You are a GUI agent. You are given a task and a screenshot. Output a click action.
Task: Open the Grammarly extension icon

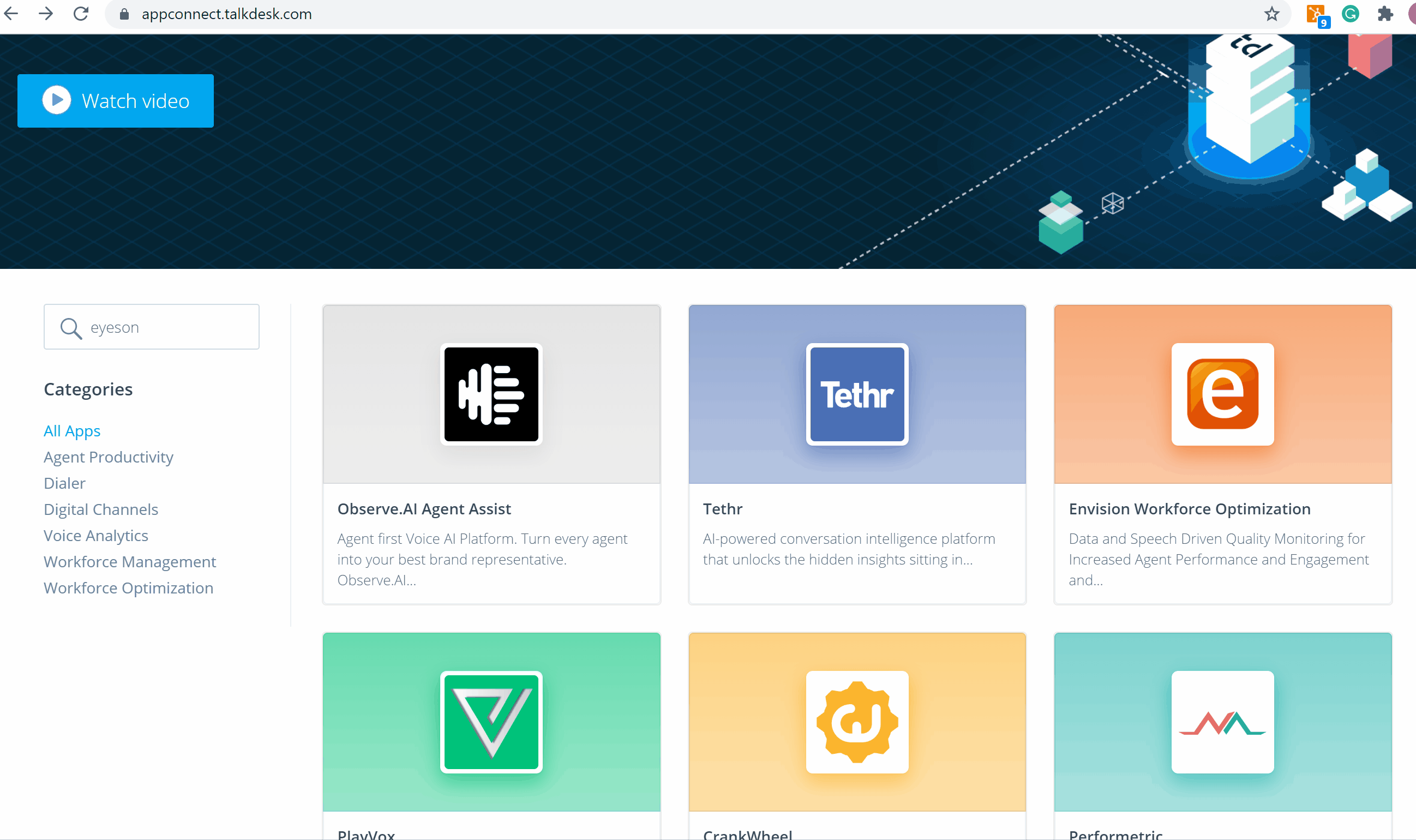(1351, 14)
